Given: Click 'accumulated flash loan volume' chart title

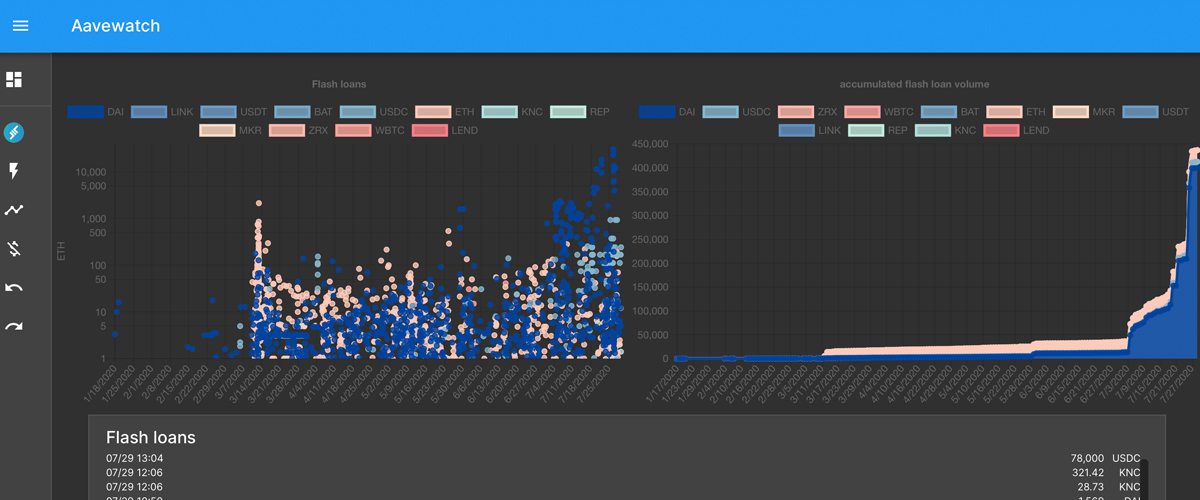Looking at the screenshot, I should click(915, 84).
